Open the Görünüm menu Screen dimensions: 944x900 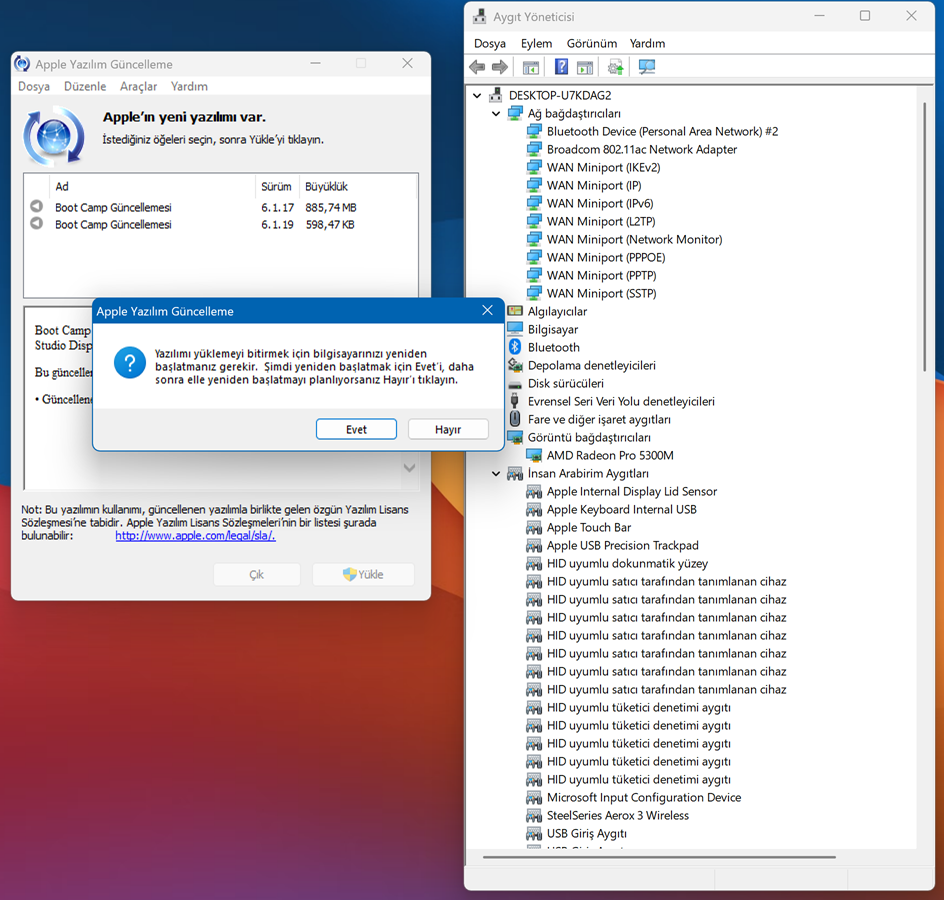coord(591,43)
